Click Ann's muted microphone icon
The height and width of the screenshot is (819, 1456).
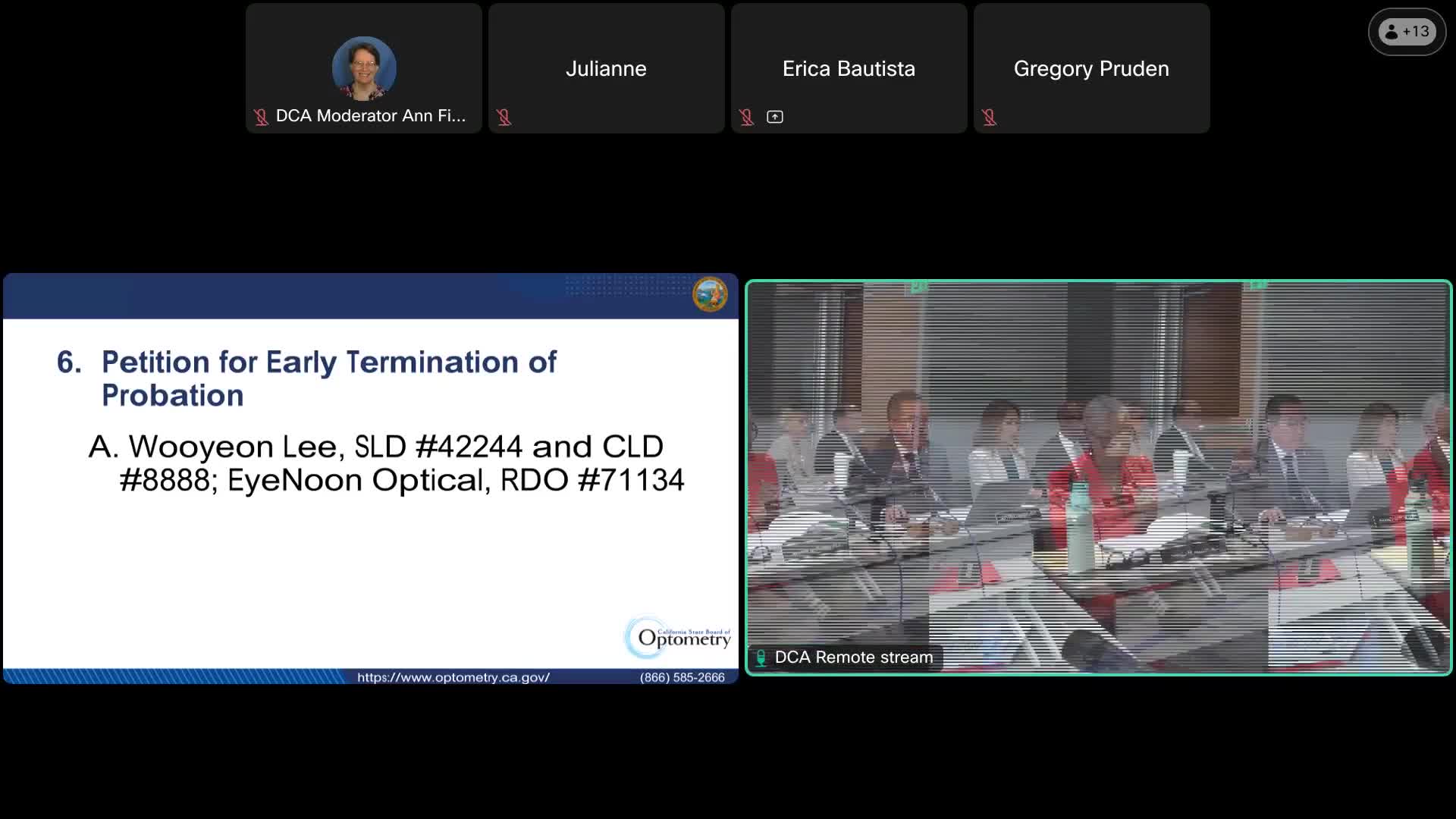[x=261, y=117]
